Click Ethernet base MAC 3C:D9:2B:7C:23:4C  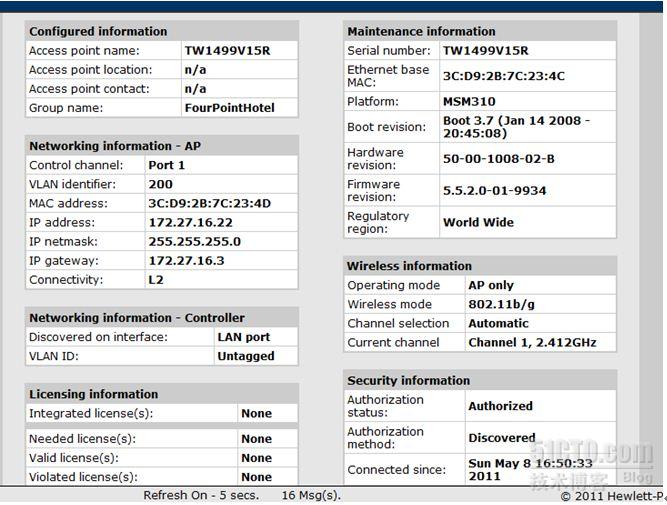tap(504, 76)
